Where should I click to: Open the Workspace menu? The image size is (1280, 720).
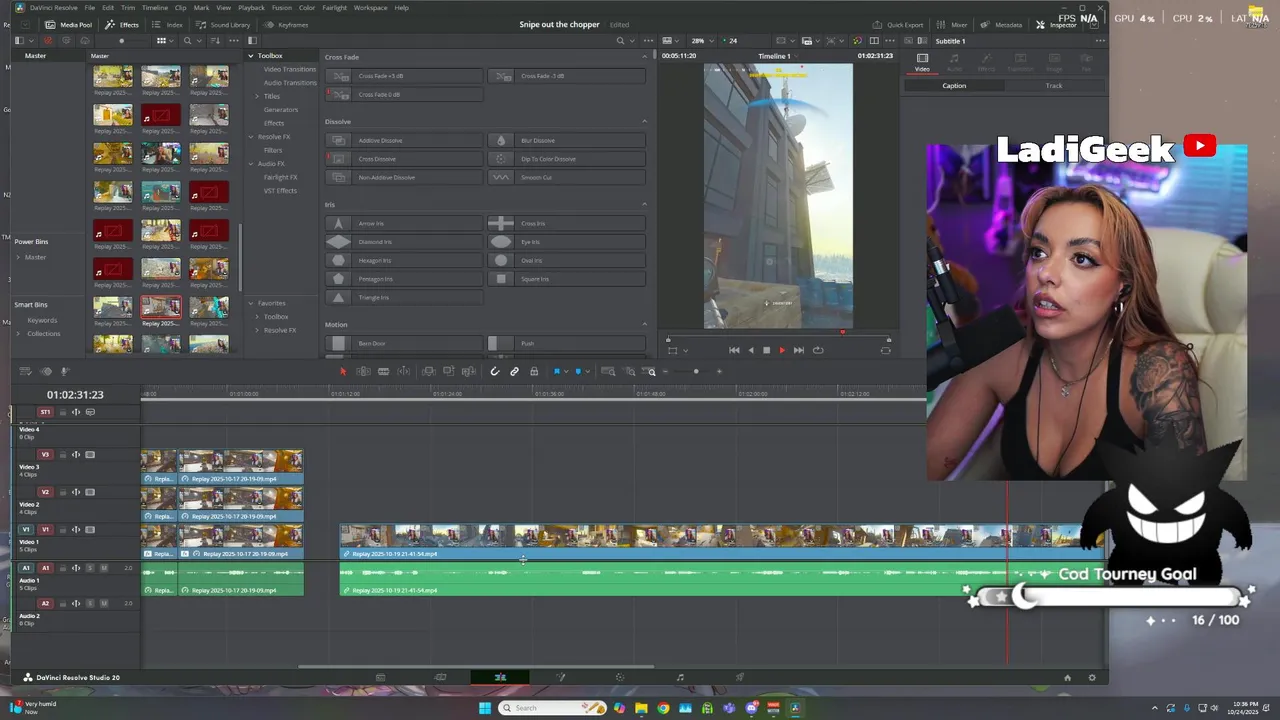point(370,7)
